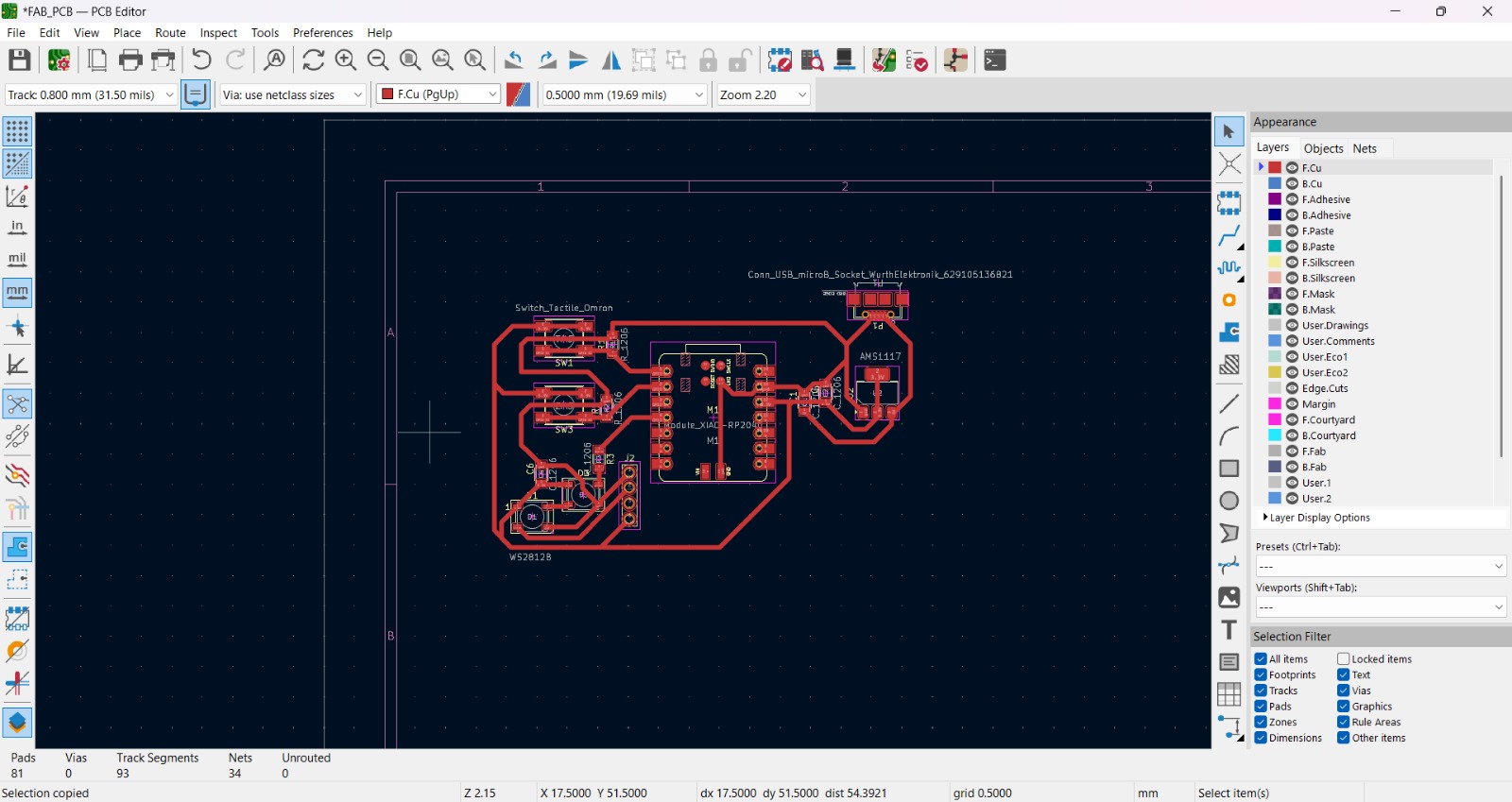
Task: Uncheck the Footprints selection filter
Action: tap(1261, 675)
